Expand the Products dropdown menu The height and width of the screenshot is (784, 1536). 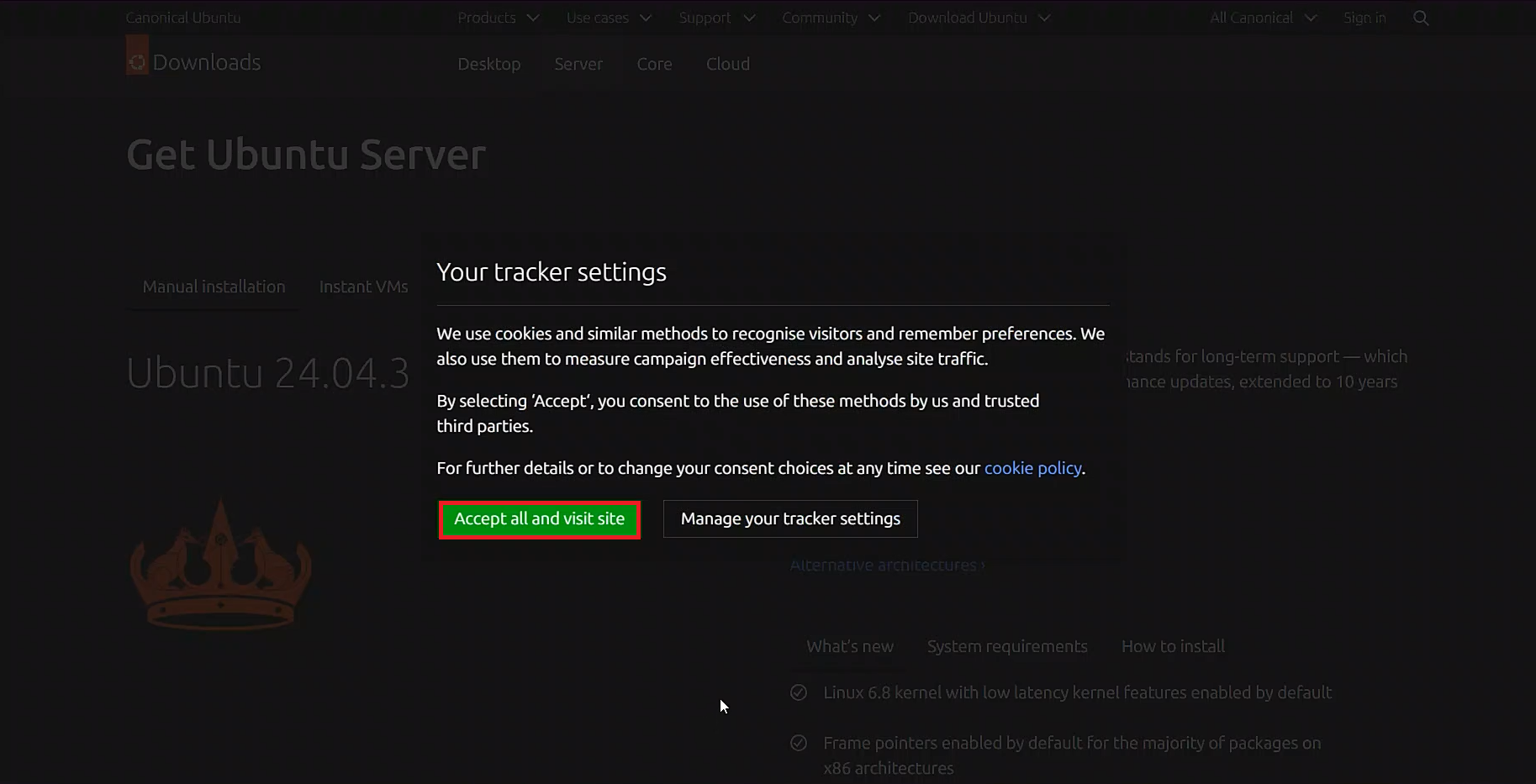(498, 18)
